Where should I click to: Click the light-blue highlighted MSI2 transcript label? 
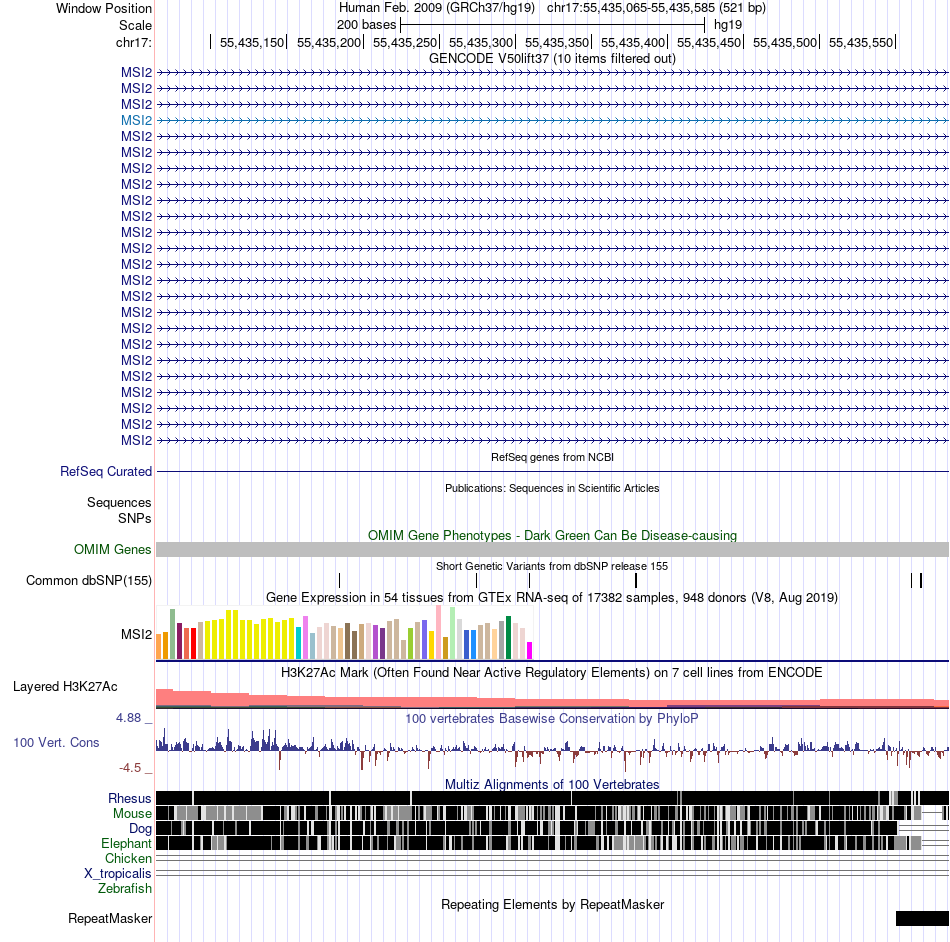136,121
